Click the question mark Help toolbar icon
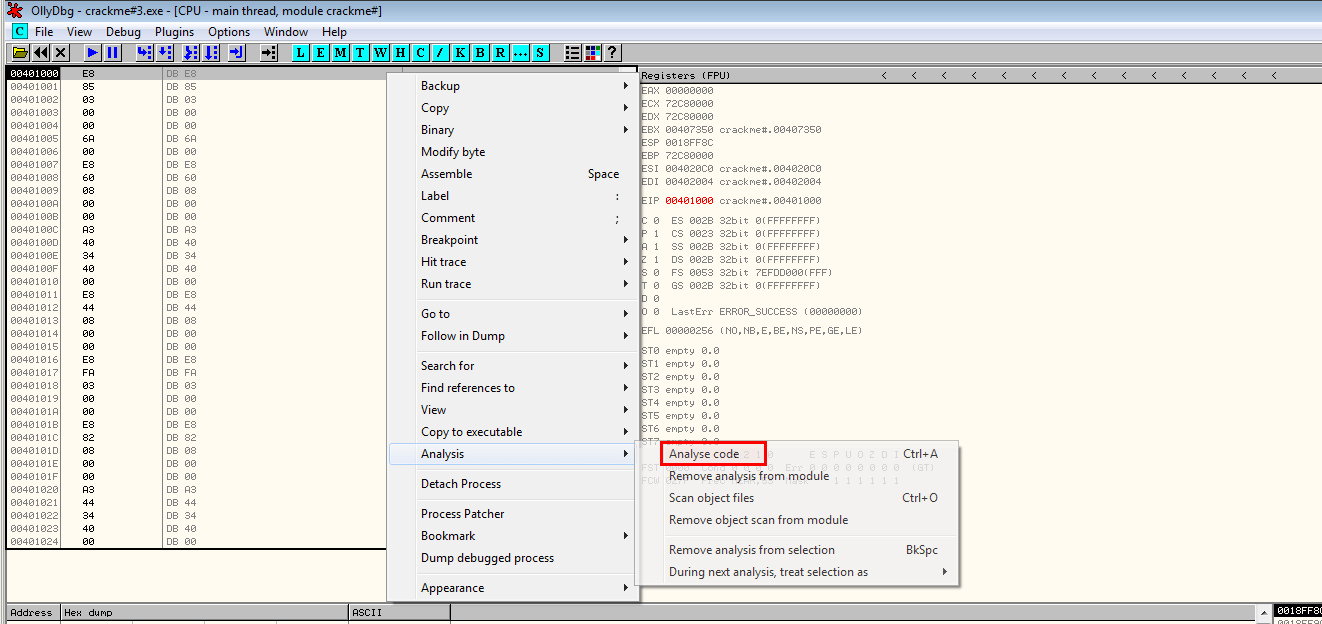The image size is (1322, 624). pyautogui.click(x=612, y=53)
